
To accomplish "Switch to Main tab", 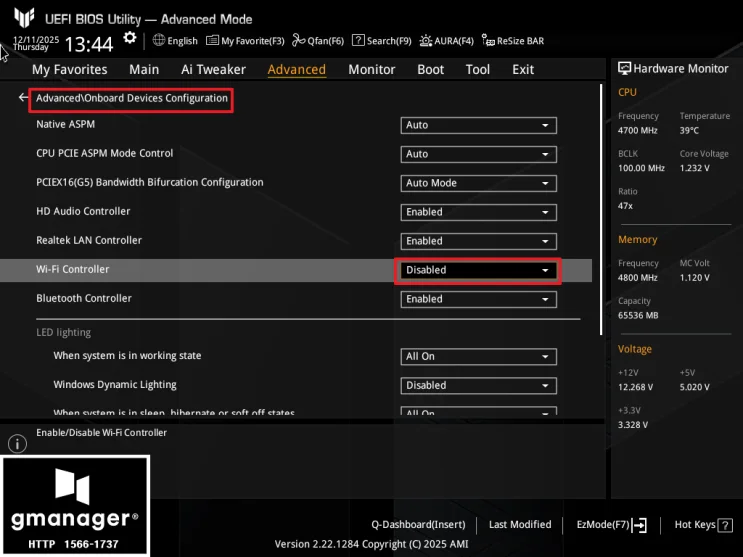I will [144, 70].
